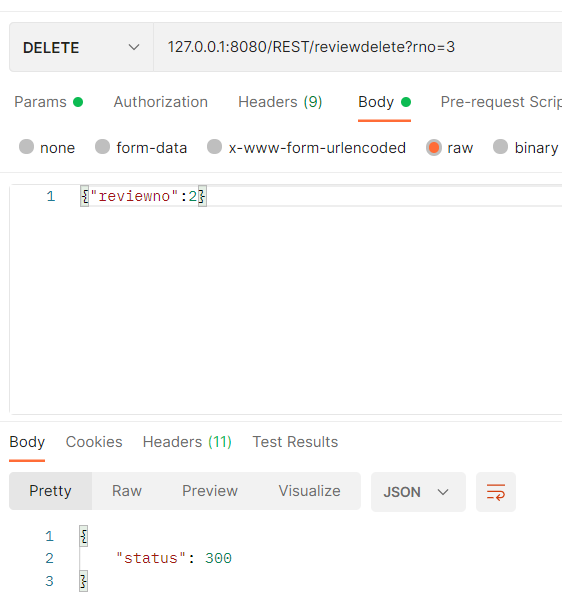Screen dimensions: 562x609
Task: Click the "reviewno" key in request body
Action: [134, 197]
